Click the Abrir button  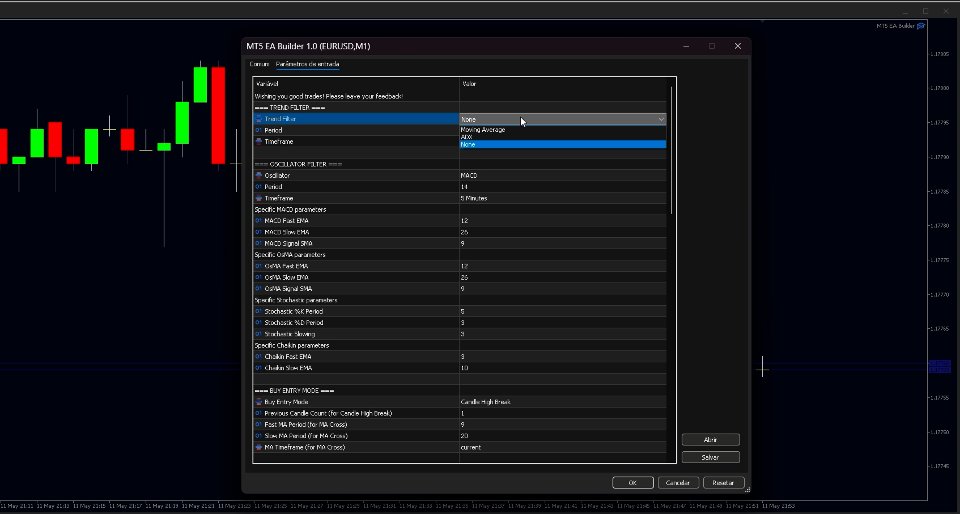point(710,440)
